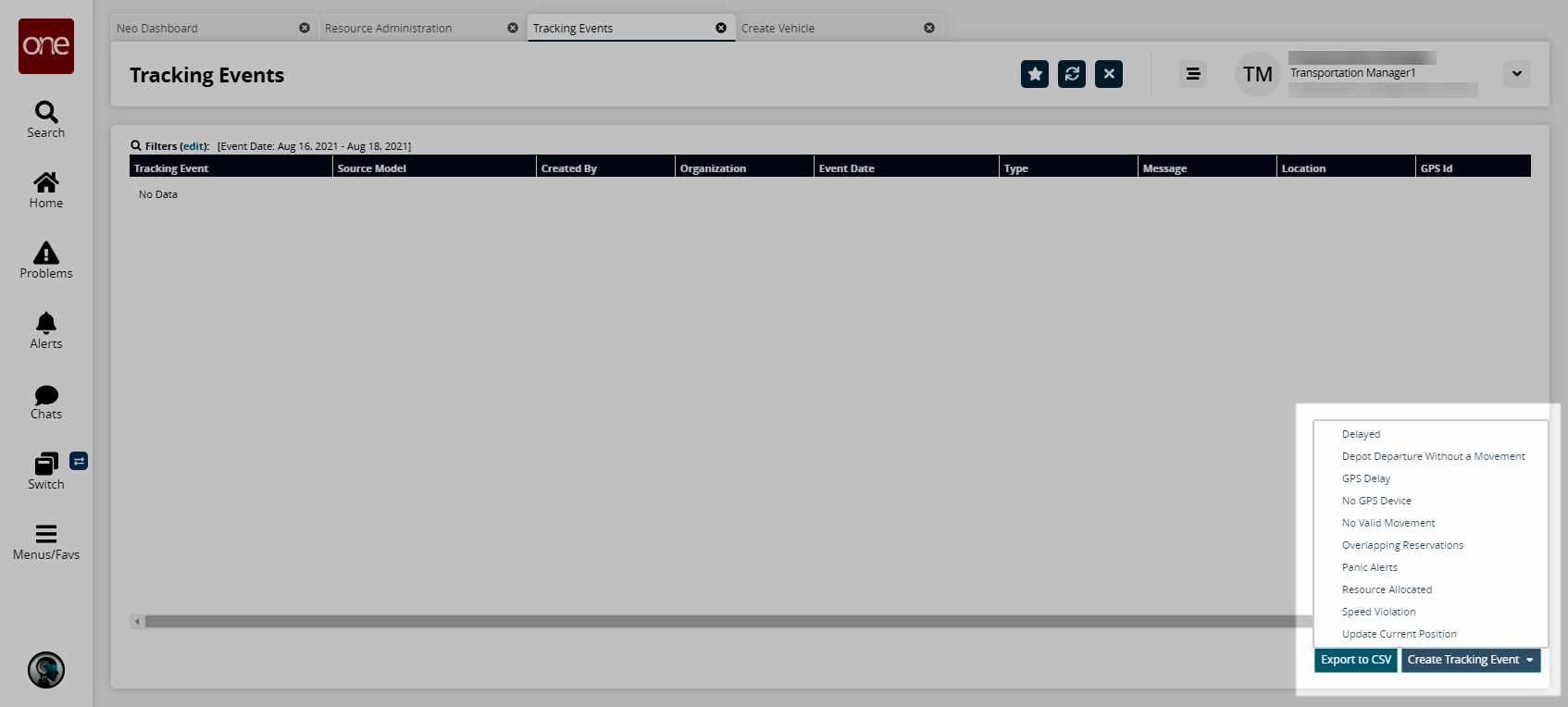Viewport: 1568px width, 707px height.
Task: Click the Export to CSV button
Action: (x=1356, y=660)
